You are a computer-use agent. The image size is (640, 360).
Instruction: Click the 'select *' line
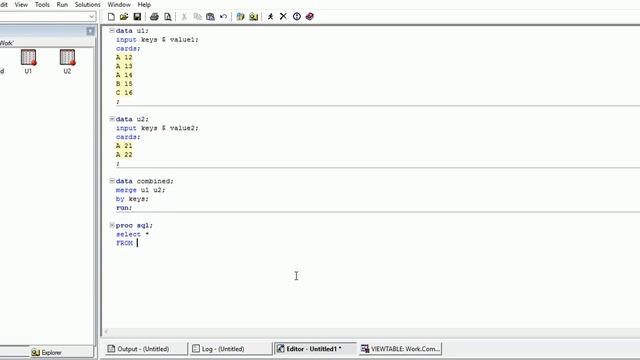pos(132,234)
